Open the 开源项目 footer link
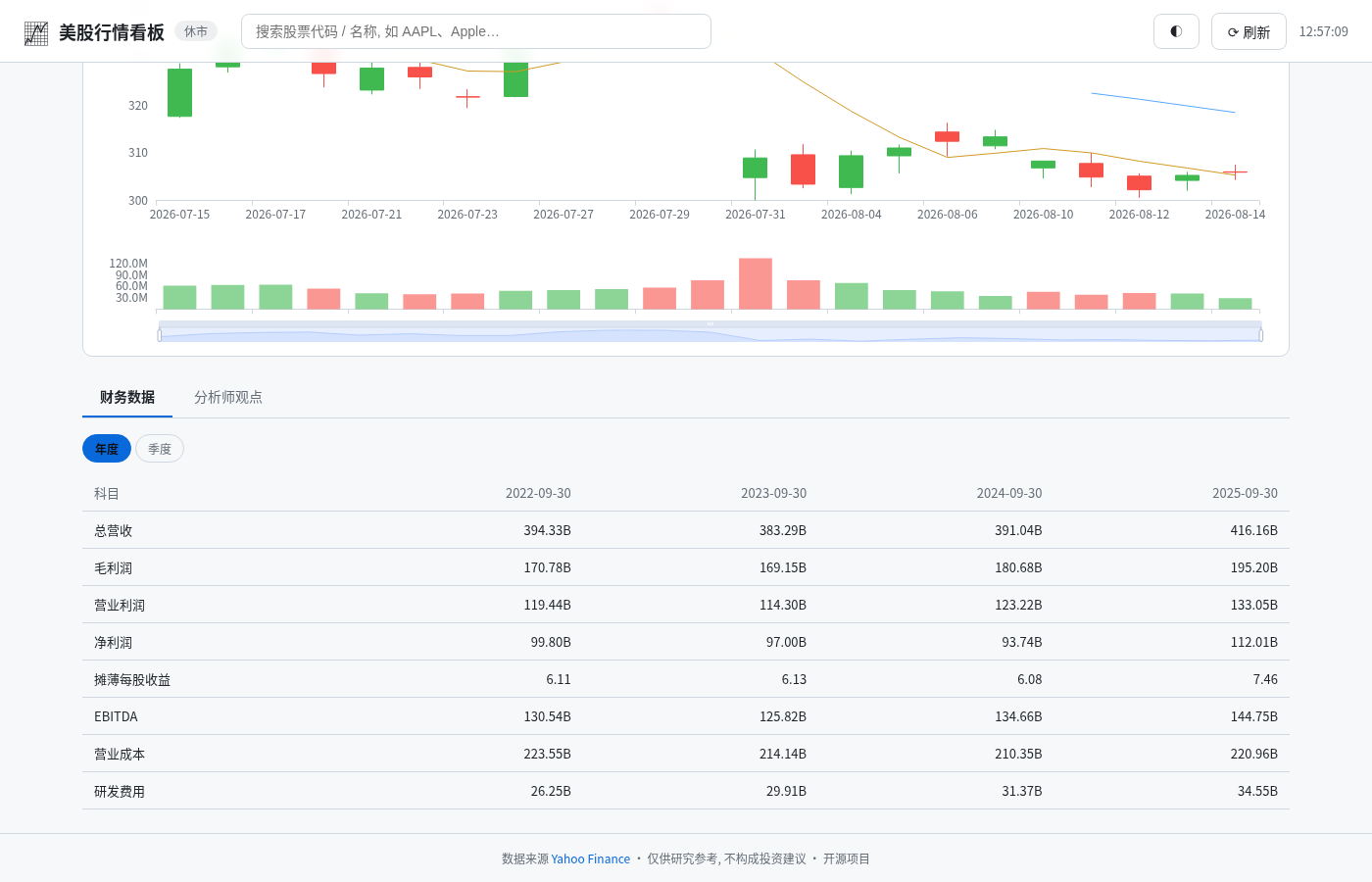1372x882 pixels. click(847, 858)
